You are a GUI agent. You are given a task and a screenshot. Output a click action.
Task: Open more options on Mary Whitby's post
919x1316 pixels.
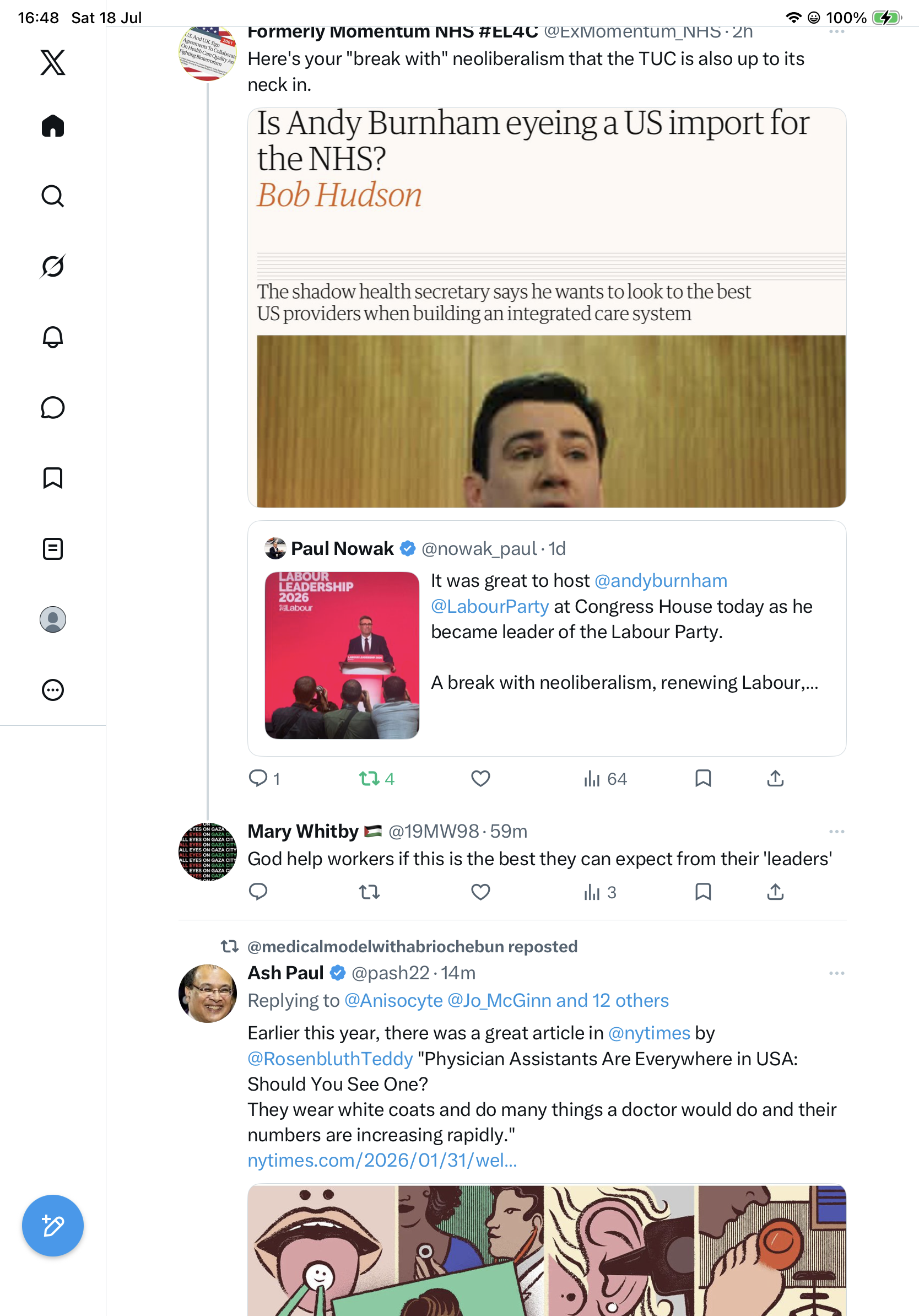pyautogui.click(x=836, y=831)
